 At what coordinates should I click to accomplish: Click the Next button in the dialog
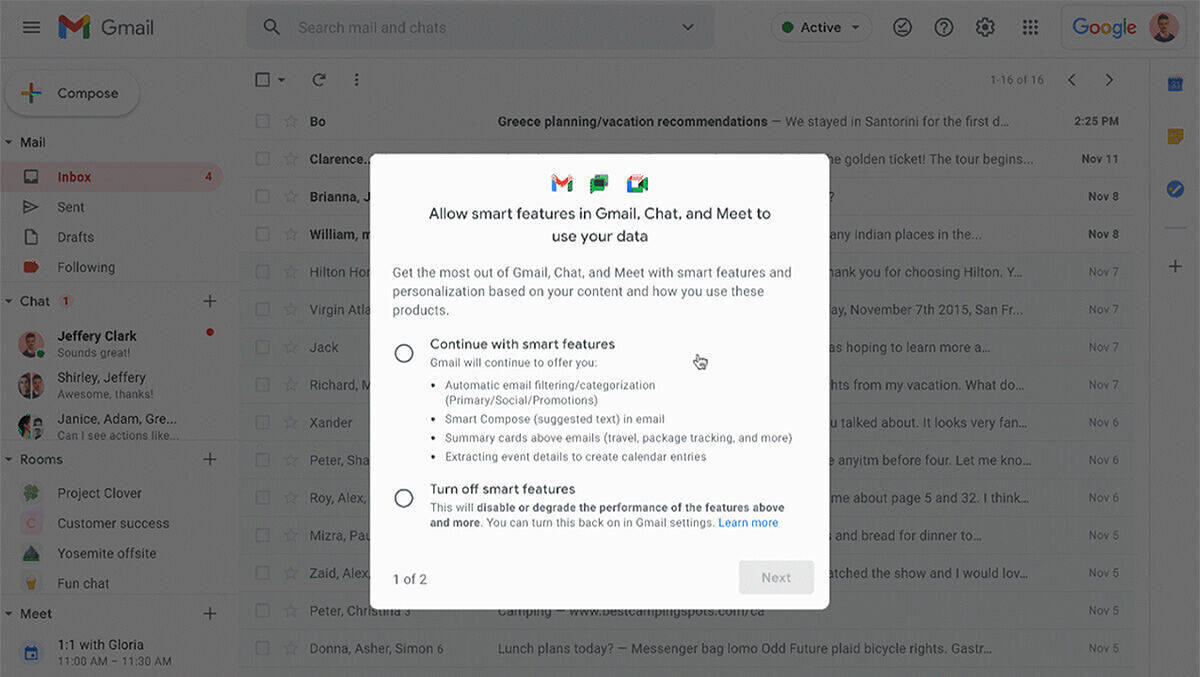776,577
